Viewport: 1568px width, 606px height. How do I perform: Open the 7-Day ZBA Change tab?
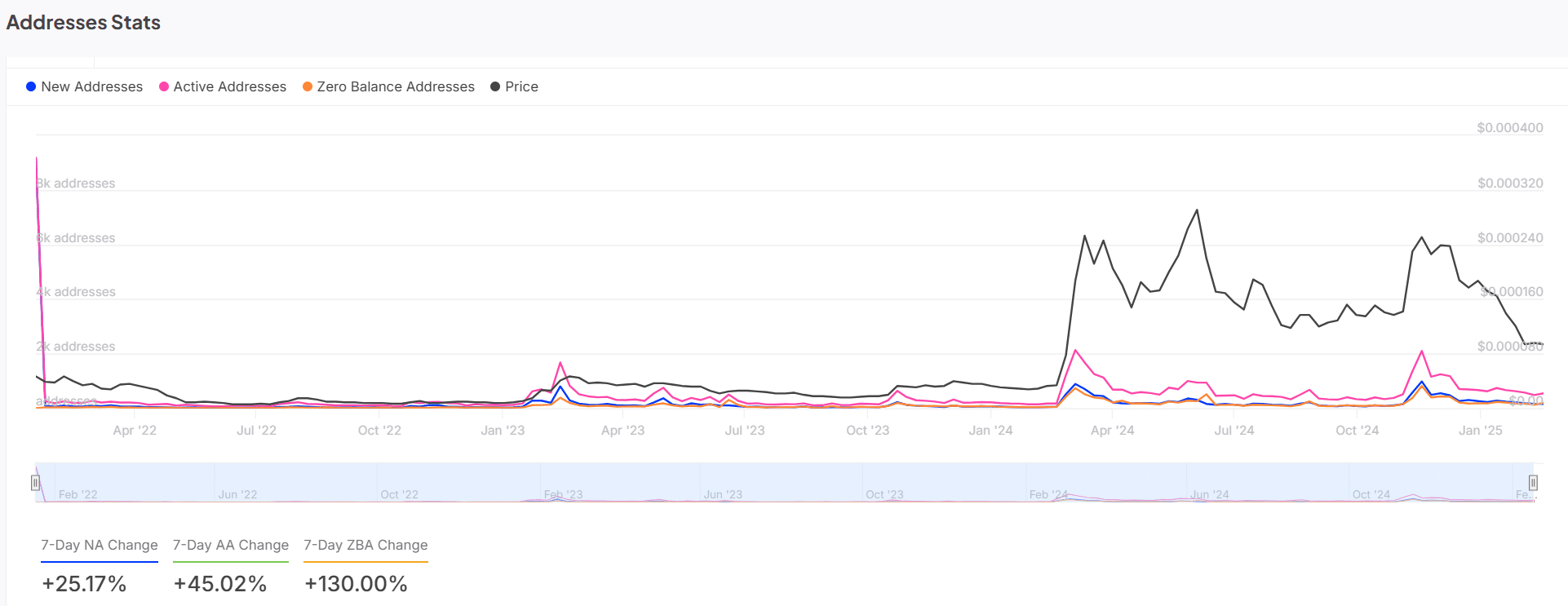(x=365, y=545)
